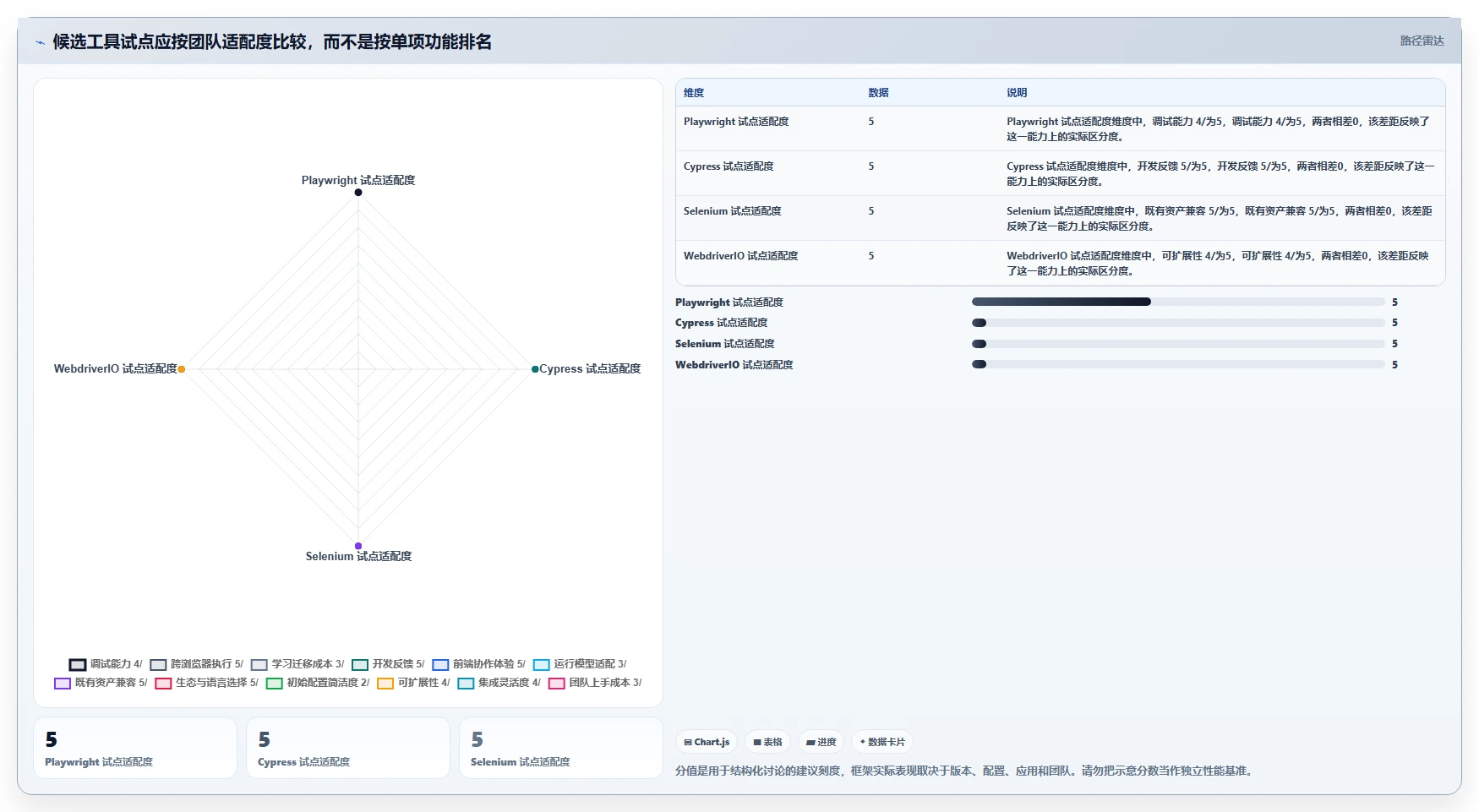Screen dimensions: 1479x812
Task: Click the WebdriverIO label in progress list
Action: tap(734, 364)
